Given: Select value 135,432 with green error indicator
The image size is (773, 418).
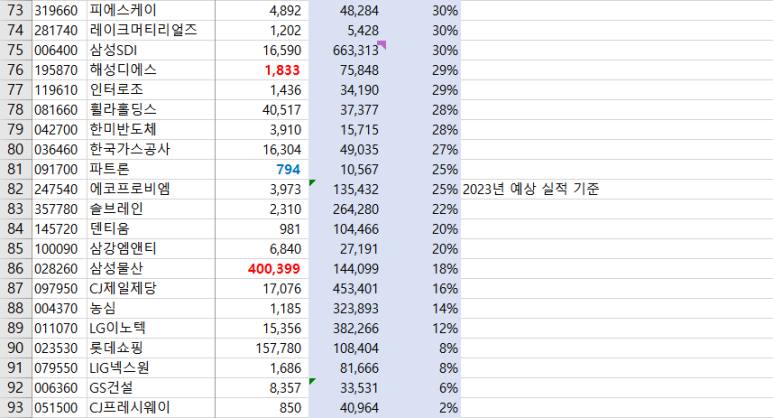Looking at the screenshot, I should click(347, 189).
